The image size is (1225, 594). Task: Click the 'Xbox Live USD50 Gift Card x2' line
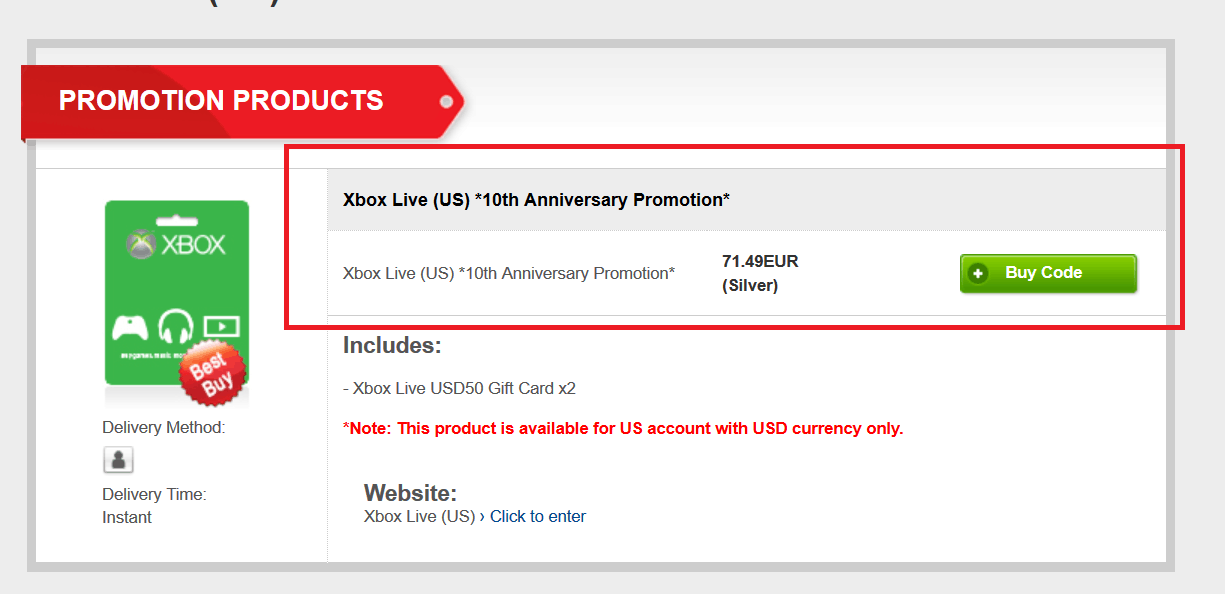click(459, 388)
